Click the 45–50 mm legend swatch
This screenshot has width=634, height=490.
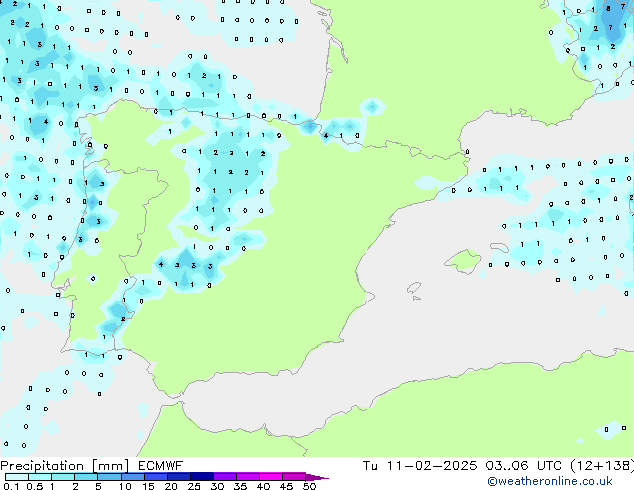[x=294, y=477]
